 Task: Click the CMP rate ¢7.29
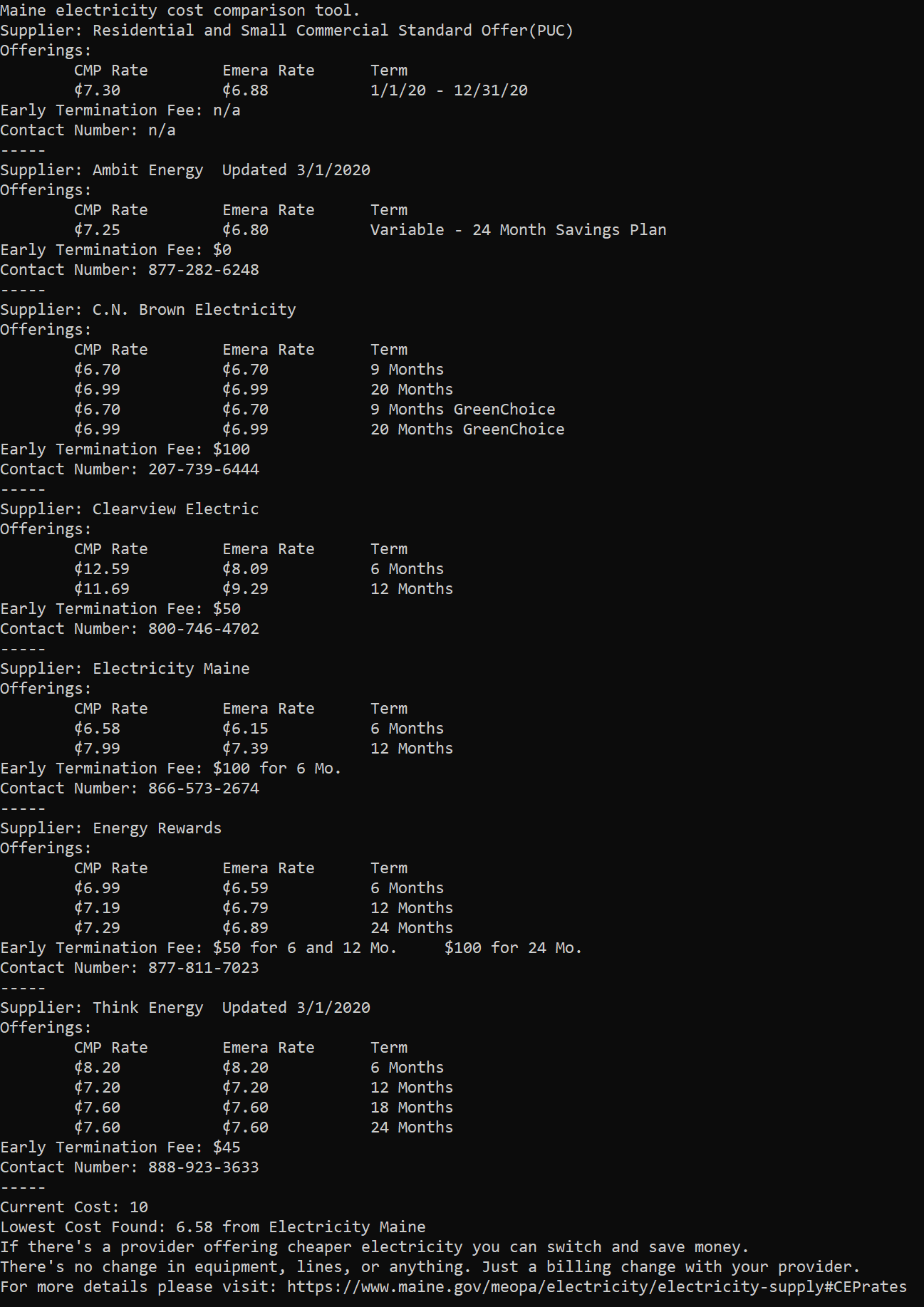[98, 928]
